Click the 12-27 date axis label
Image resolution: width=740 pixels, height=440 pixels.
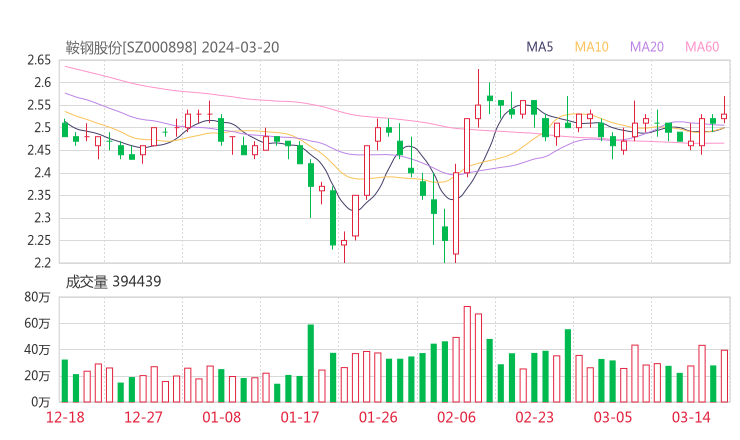pos(143,417)
